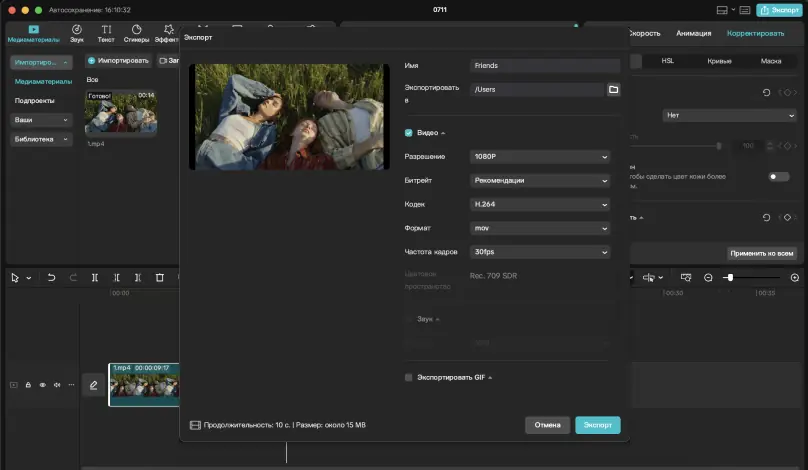Expand the Библиотека sidebar section

click(x=41, y=140)
